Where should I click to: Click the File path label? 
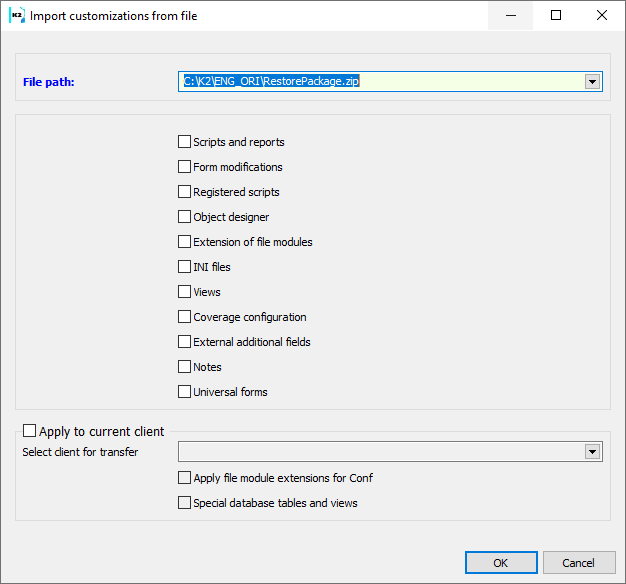[x=49, y=82]
